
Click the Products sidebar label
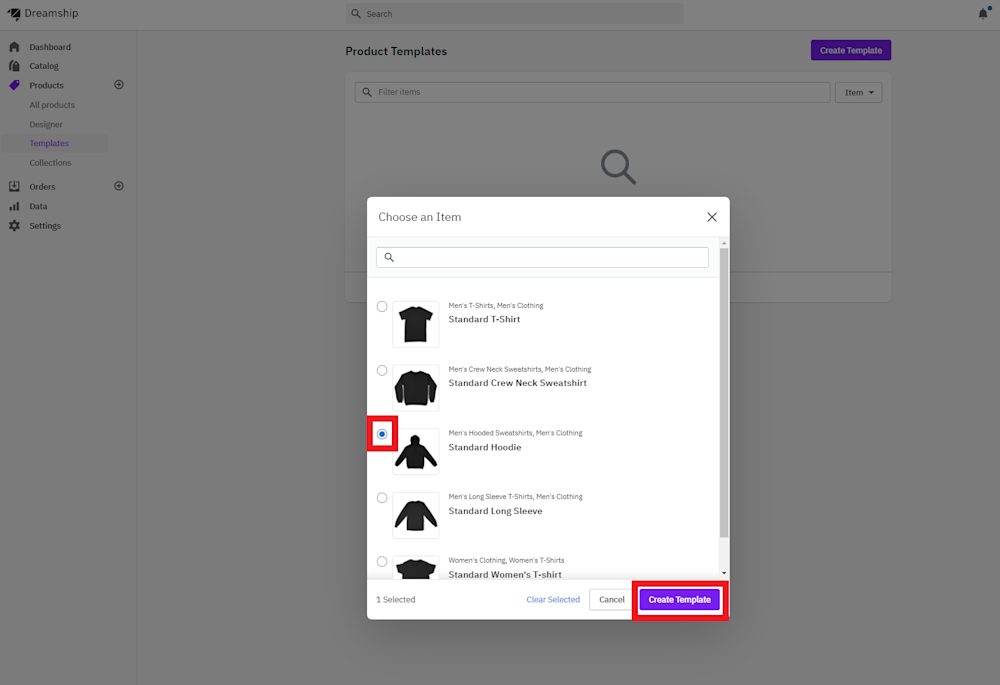46,85
